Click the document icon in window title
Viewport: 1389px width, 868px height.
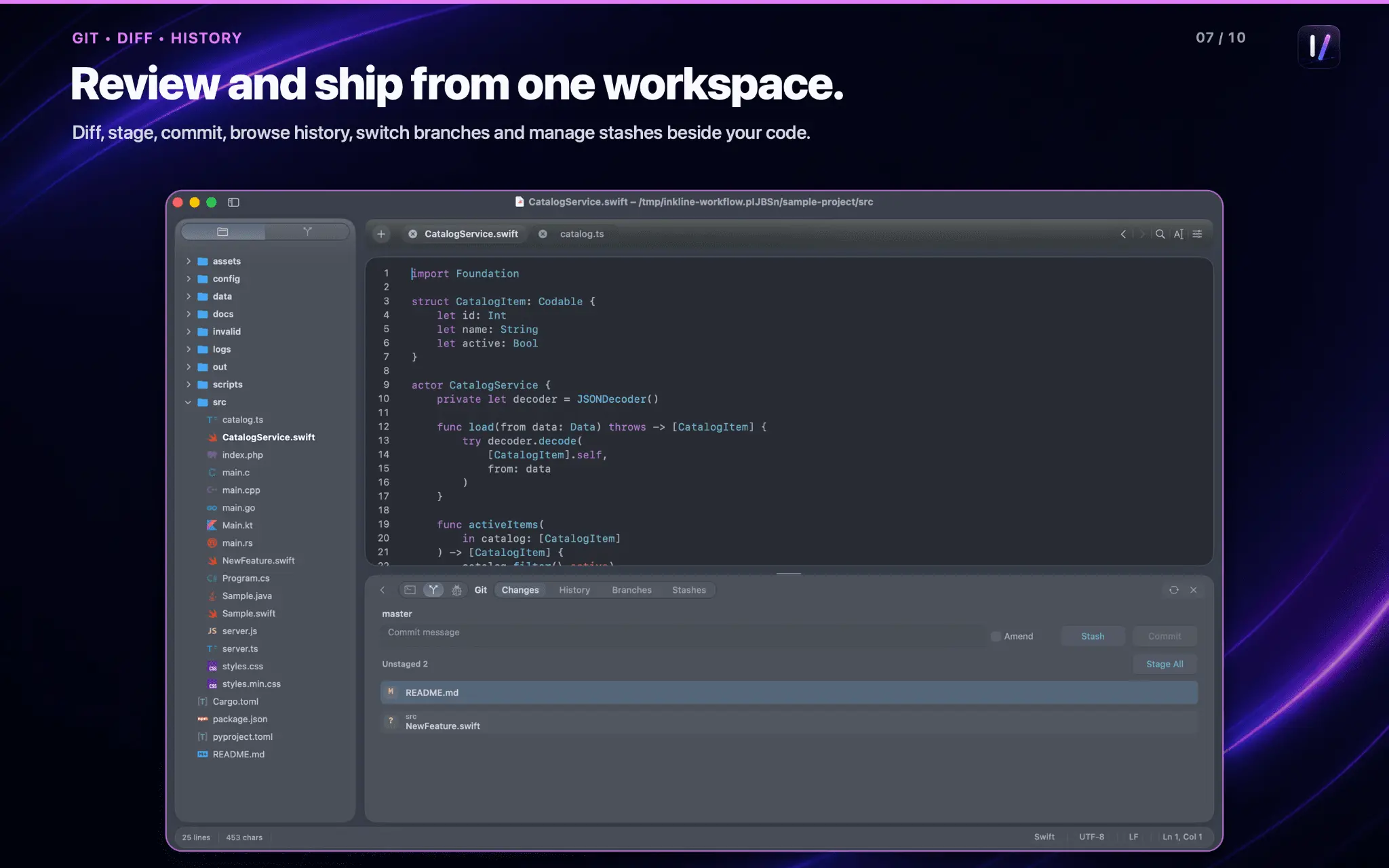coord(520,202)
